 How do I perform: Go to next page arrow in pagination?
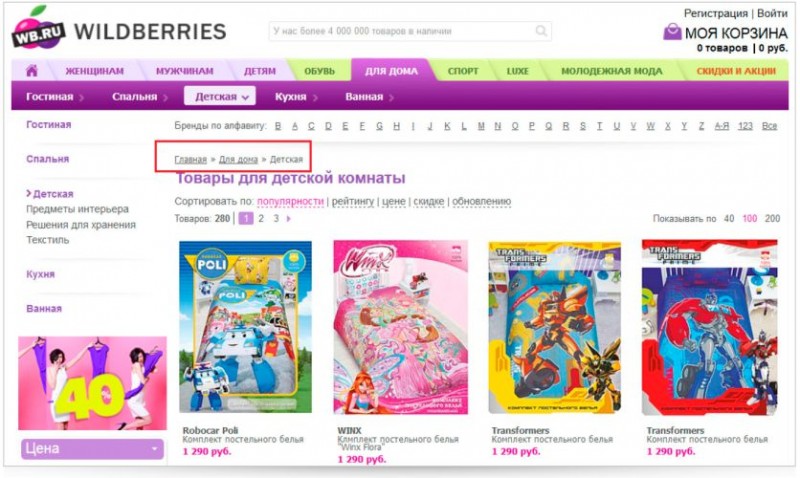[289, 218]
